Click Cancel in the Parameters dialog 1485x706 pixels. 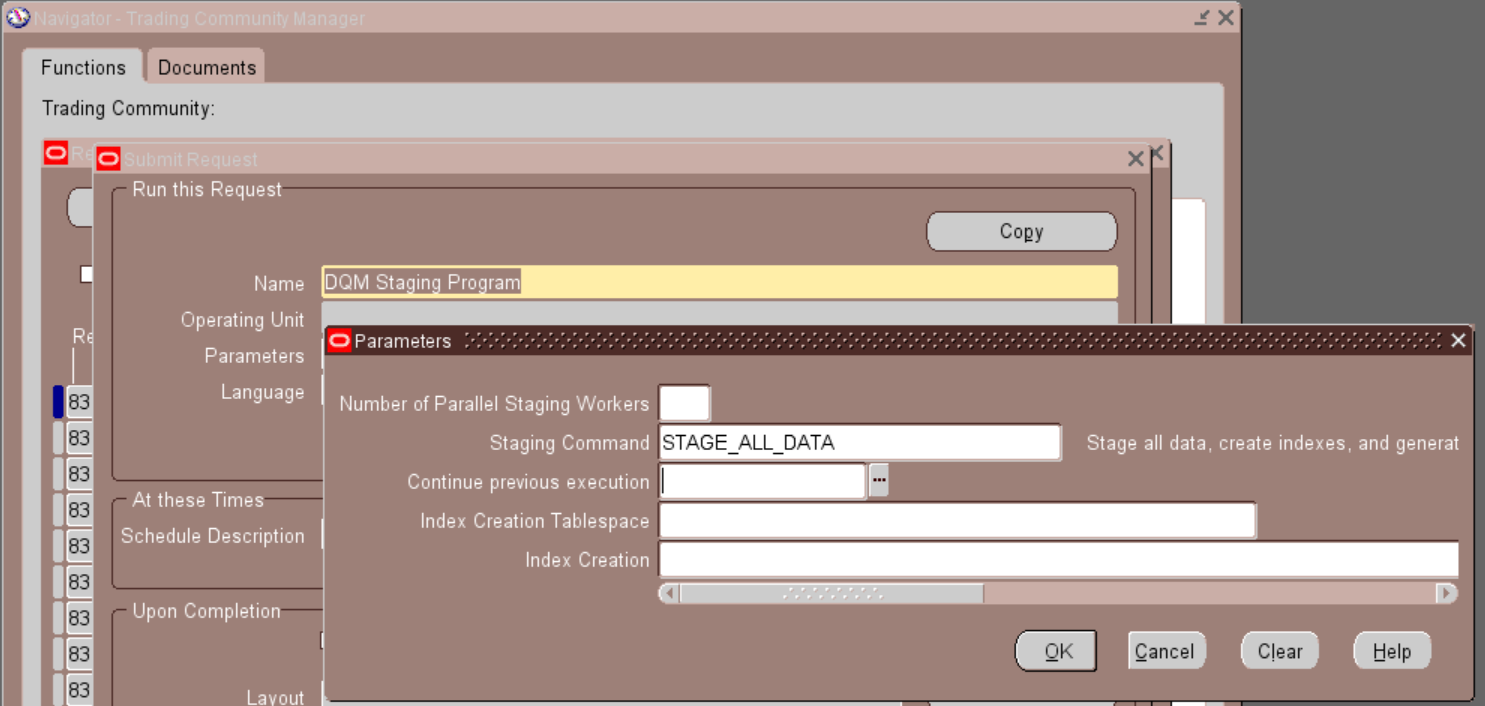coord(1166,651)
